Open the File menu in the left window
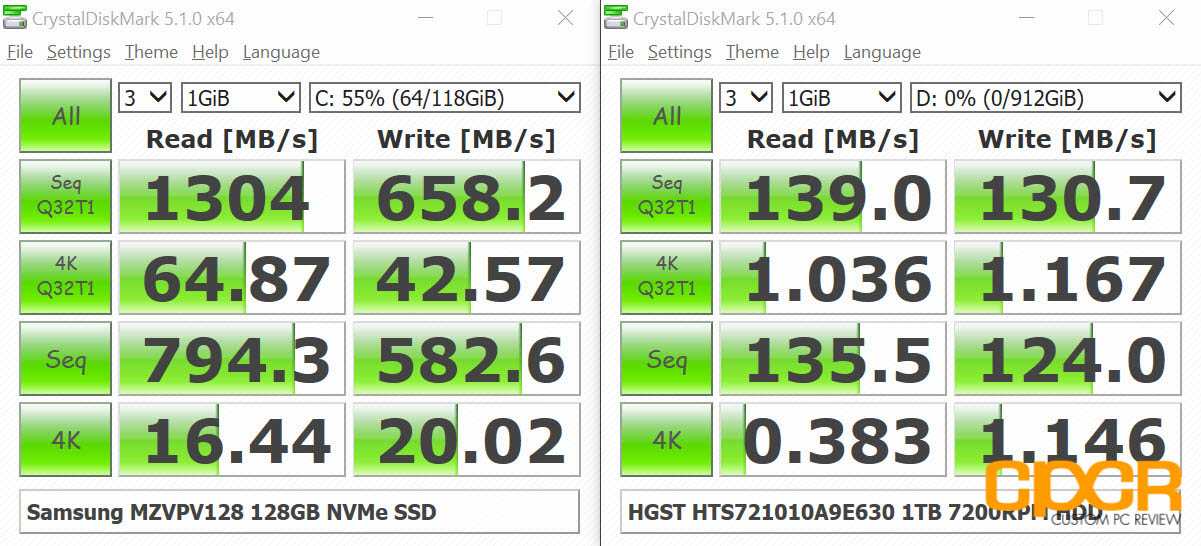1201x546 pixels. 19,52
